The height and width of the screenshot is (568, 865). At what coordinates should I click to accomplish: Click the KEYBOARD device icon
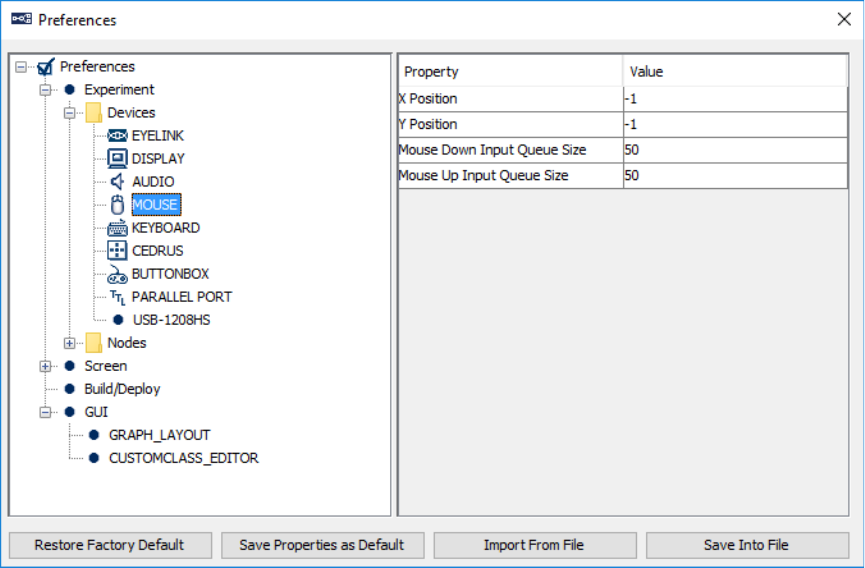117,228
